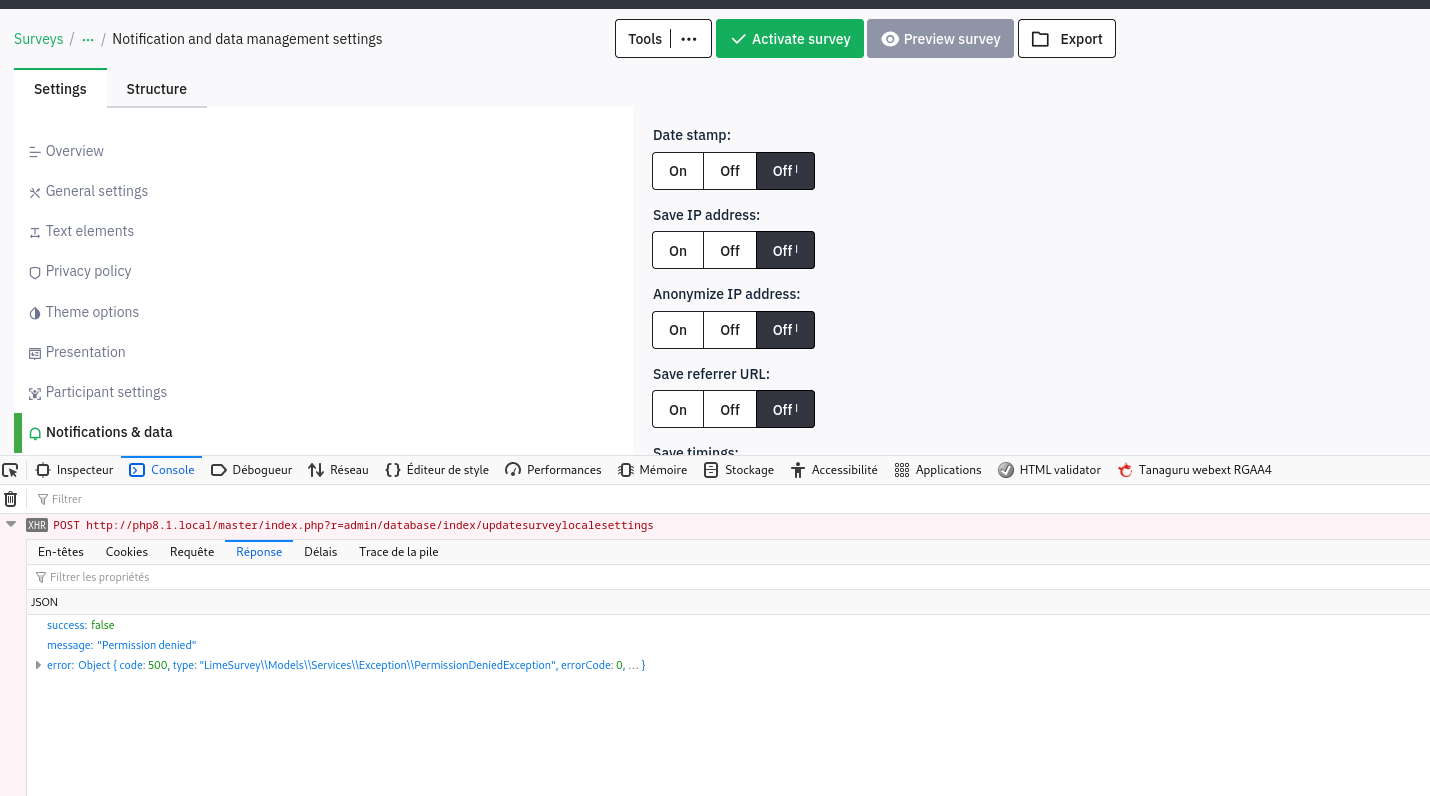Click the Inspecteur panel icon
The width and height of the screenshot is (1430, 796).
43,470
